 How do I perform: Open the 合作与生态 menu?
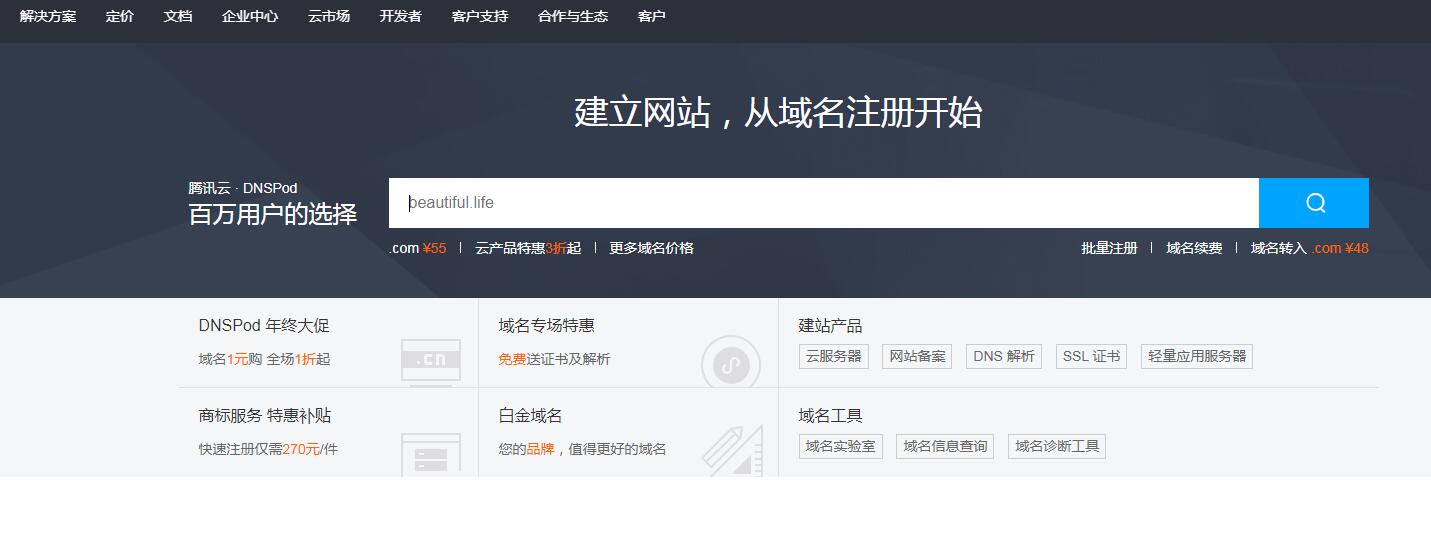[573, 16]
